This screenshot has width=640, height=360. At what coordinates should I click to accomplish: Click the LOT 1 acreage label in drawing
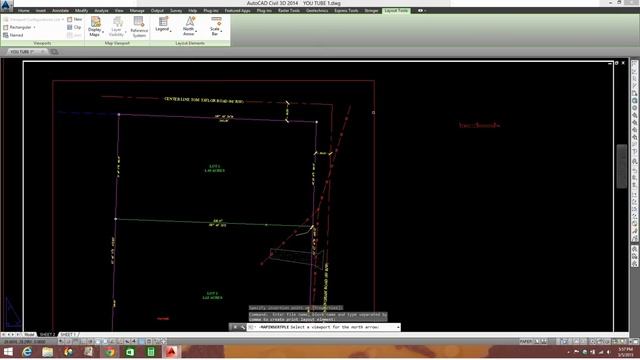click(x=214, y=169)
